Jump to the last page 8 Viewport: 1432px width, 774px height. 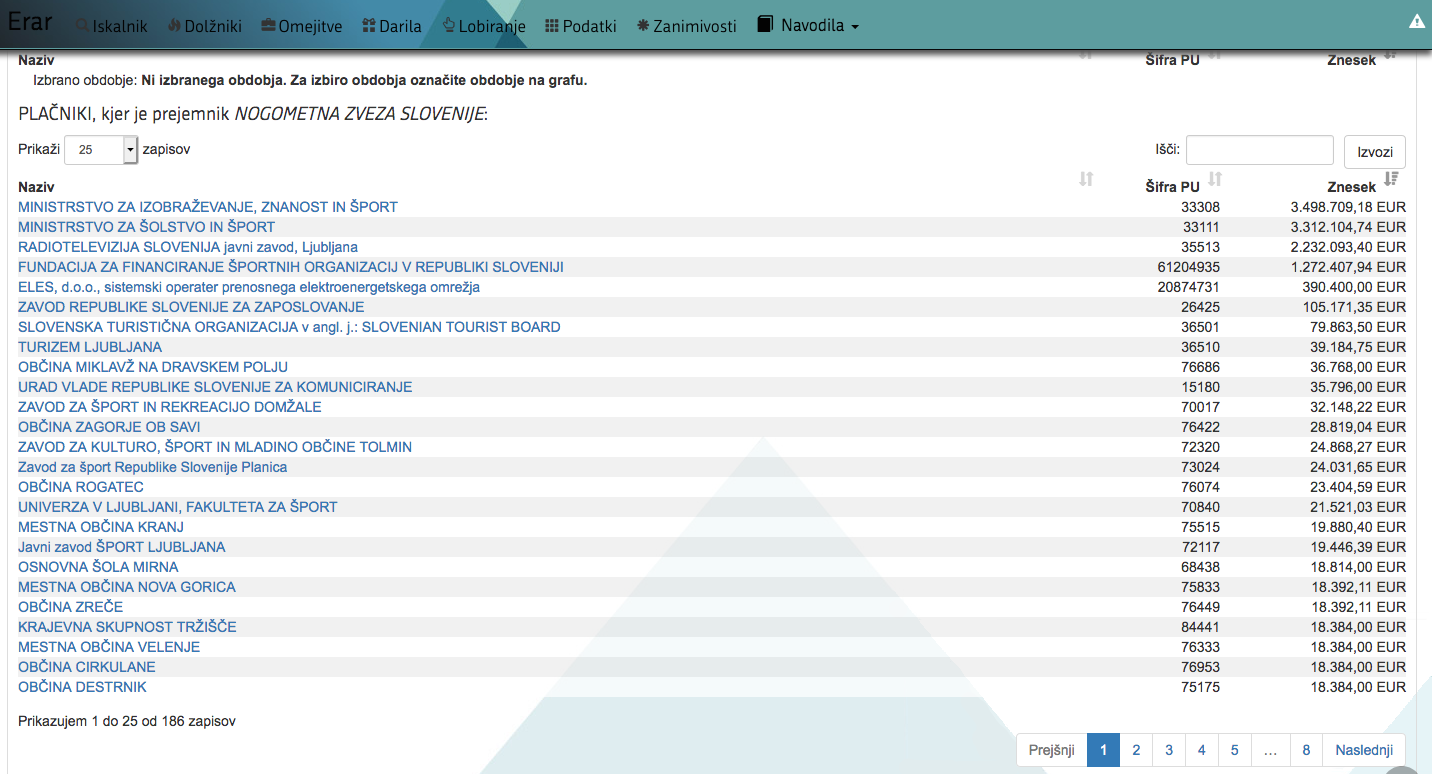pos(1306,750)
